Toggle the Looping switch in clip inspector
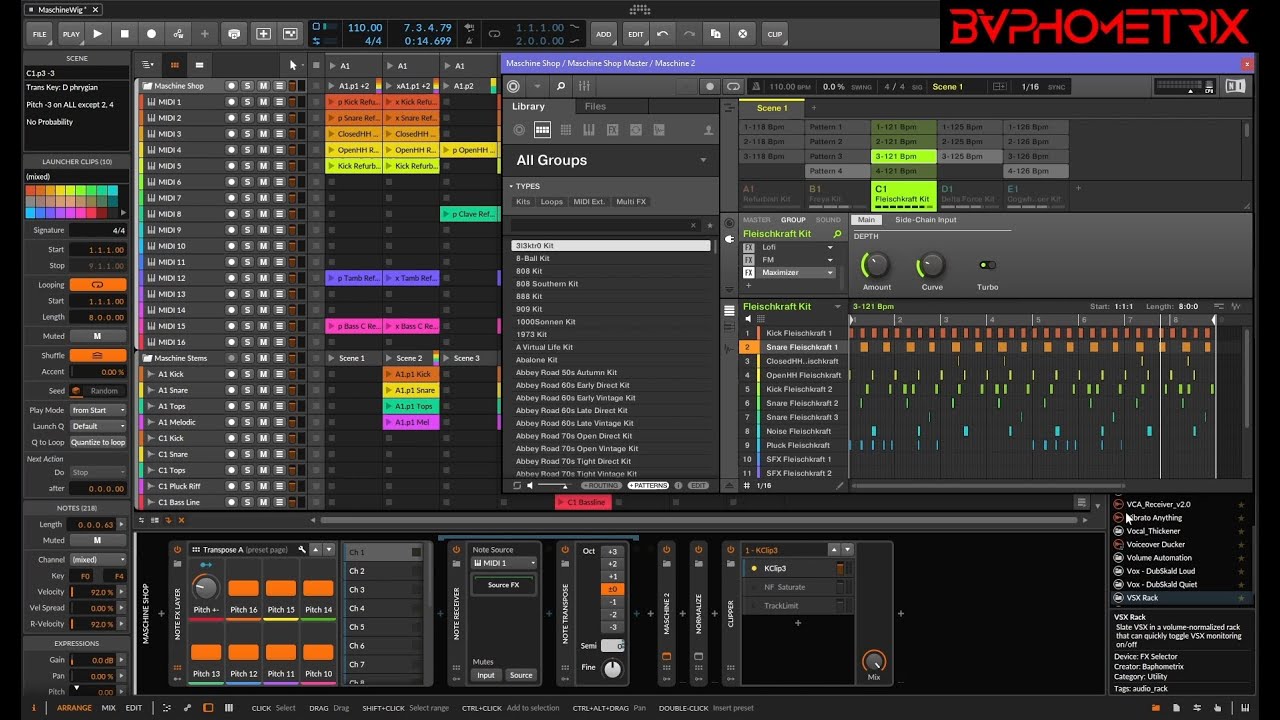This screenshot has width=1280, height=720. 98,285
